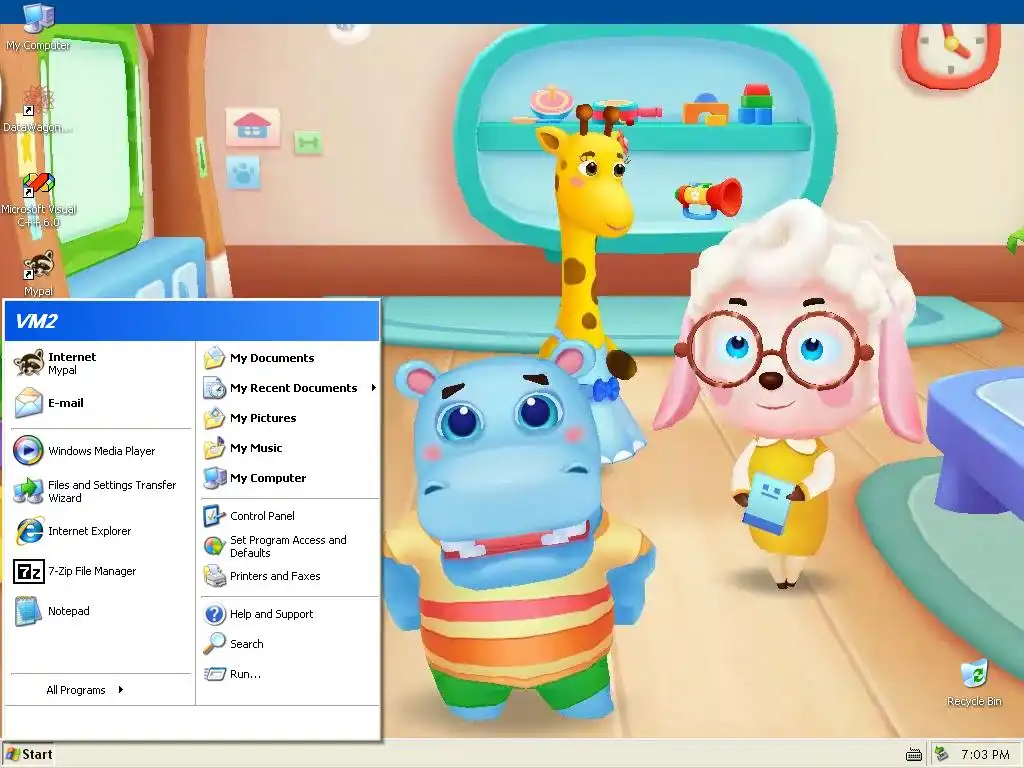Click the E-mail envelope icon

(29, 403)
